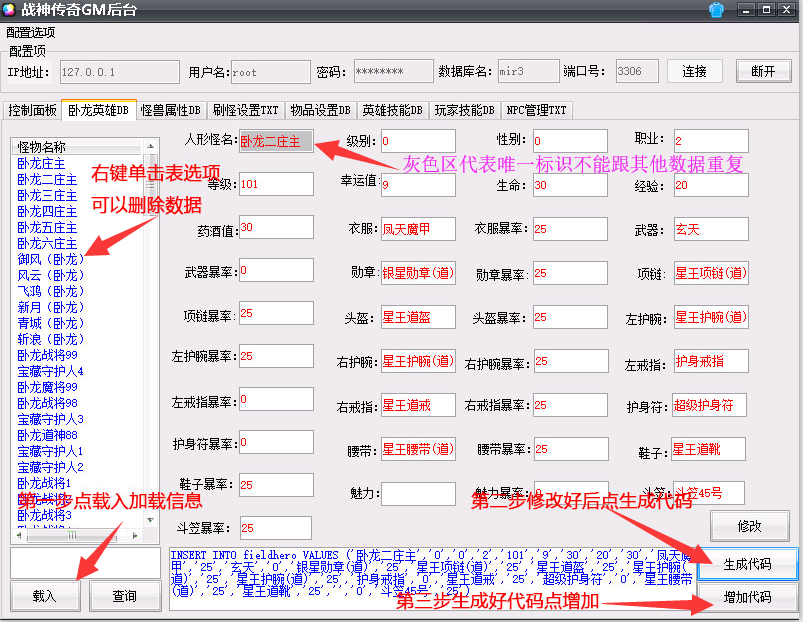Open the 怪兽属性DB tab
Image resolution: width=803 pixels, height=622 pixels.
point(170,110)
